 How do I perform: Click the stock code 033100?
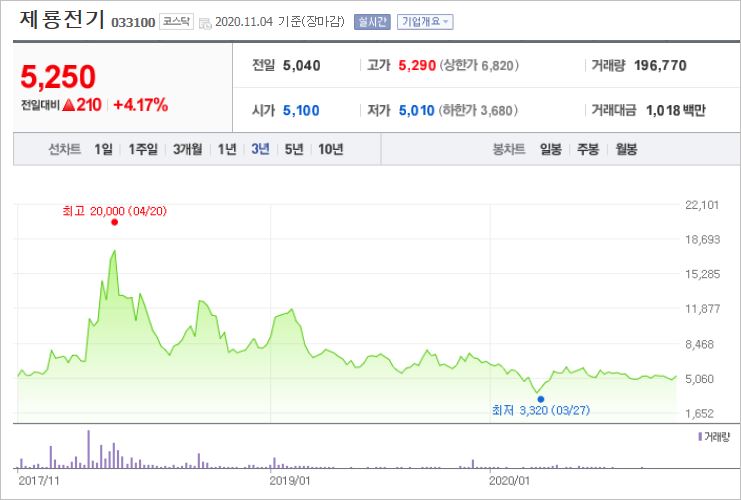(133, 23)
